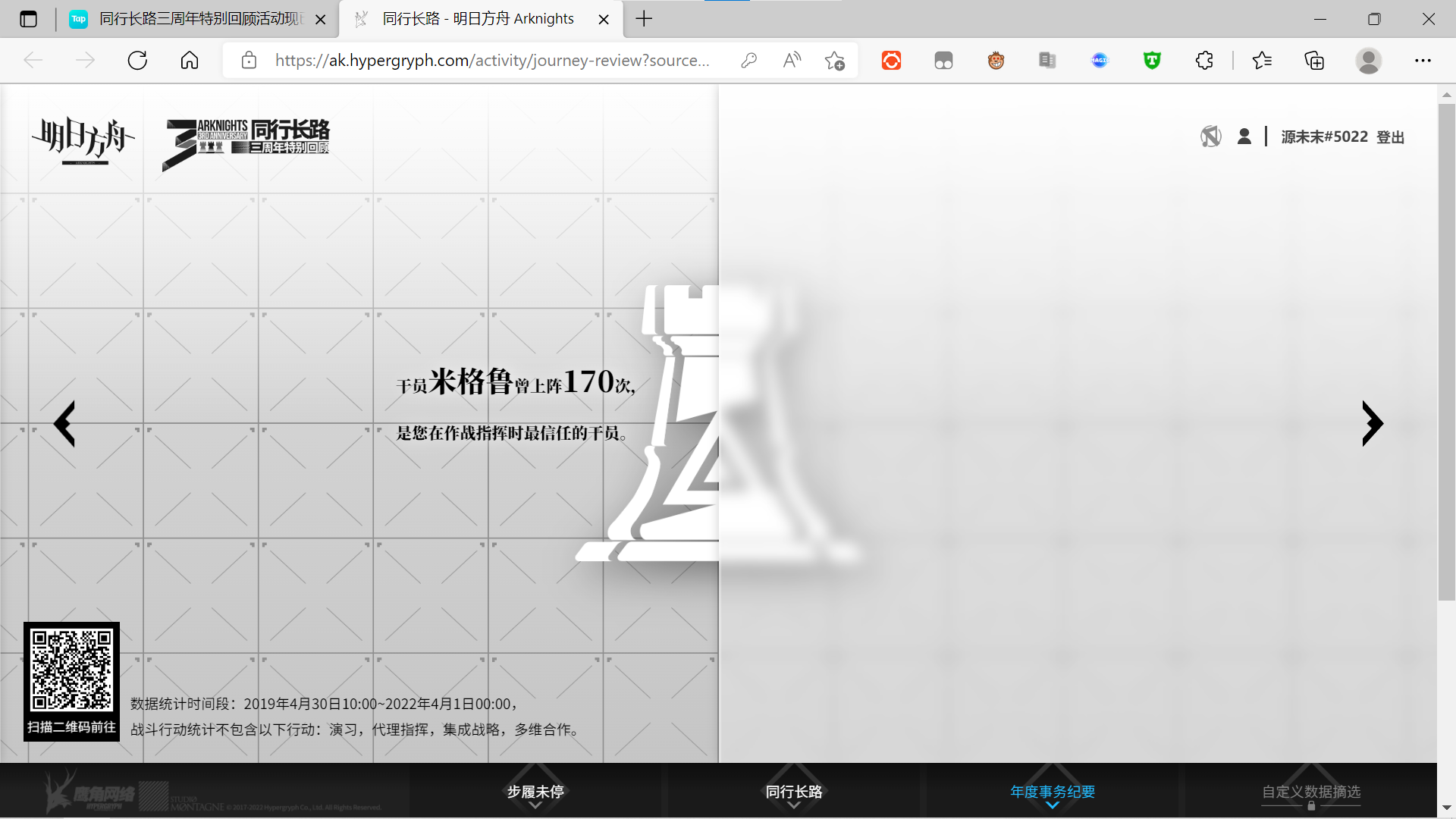The height and width of the screenshot is (819, 1456).
Task: Open the 年度事务纪要 section
Action: click(1053, 792)
